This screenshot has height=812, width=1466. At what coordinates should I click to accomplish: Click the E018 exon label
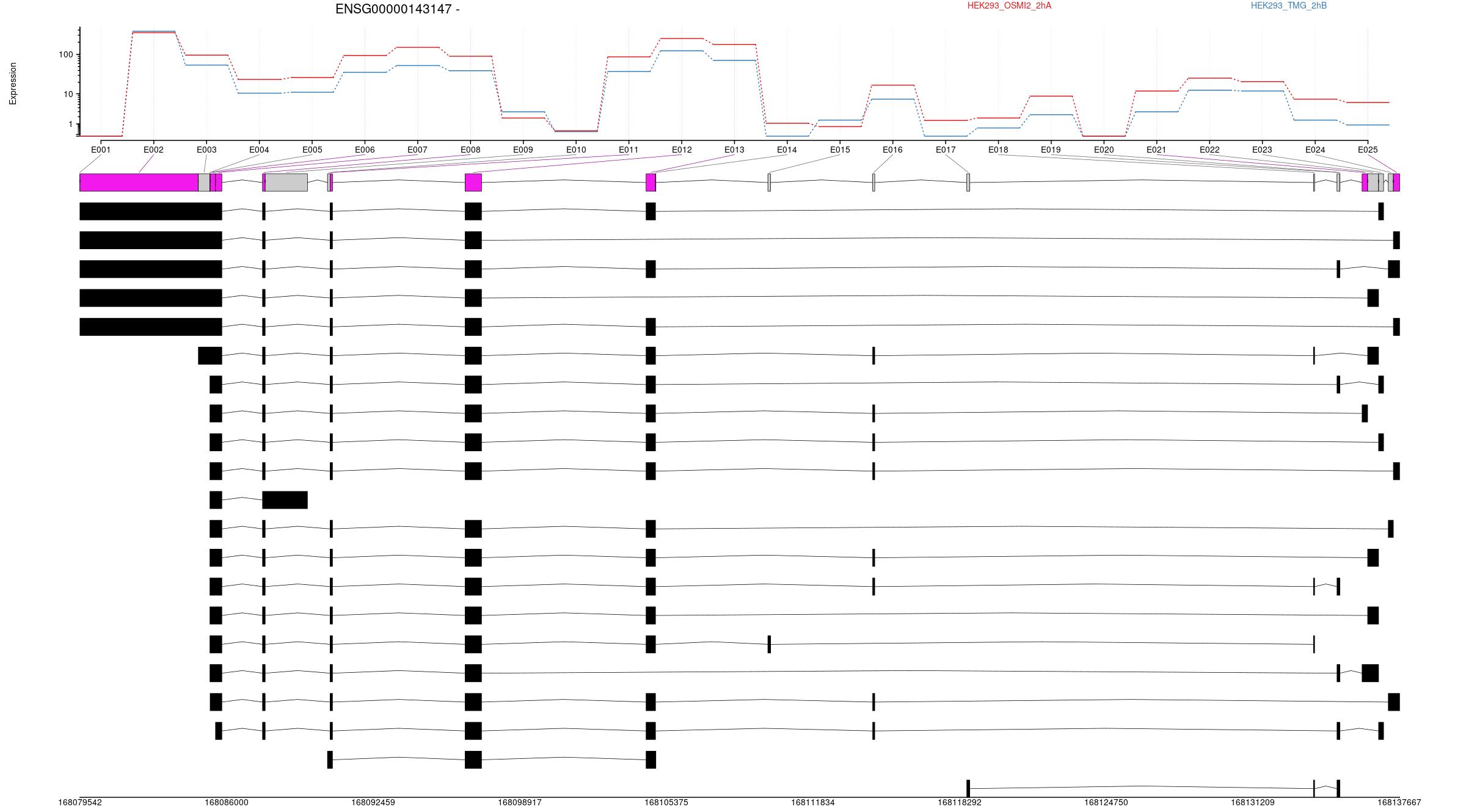pyautogui.click(x=998, y=150)
